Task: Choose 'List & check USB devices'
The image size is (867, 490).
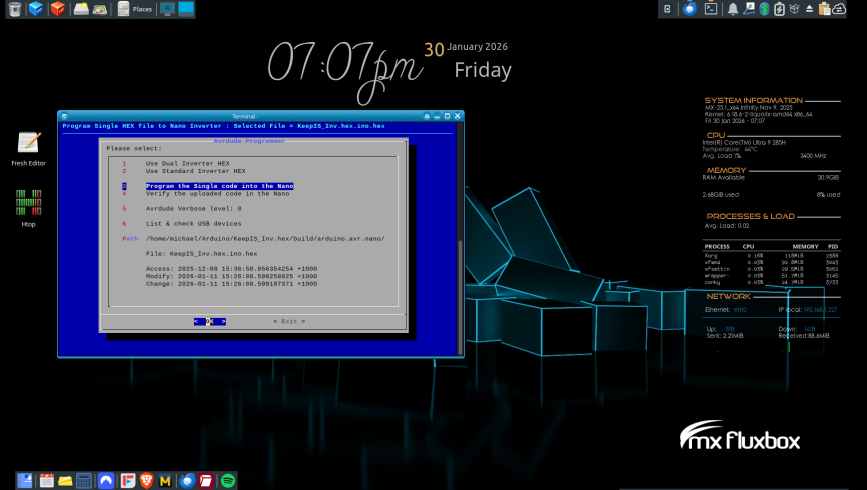Action: (193, 223)
